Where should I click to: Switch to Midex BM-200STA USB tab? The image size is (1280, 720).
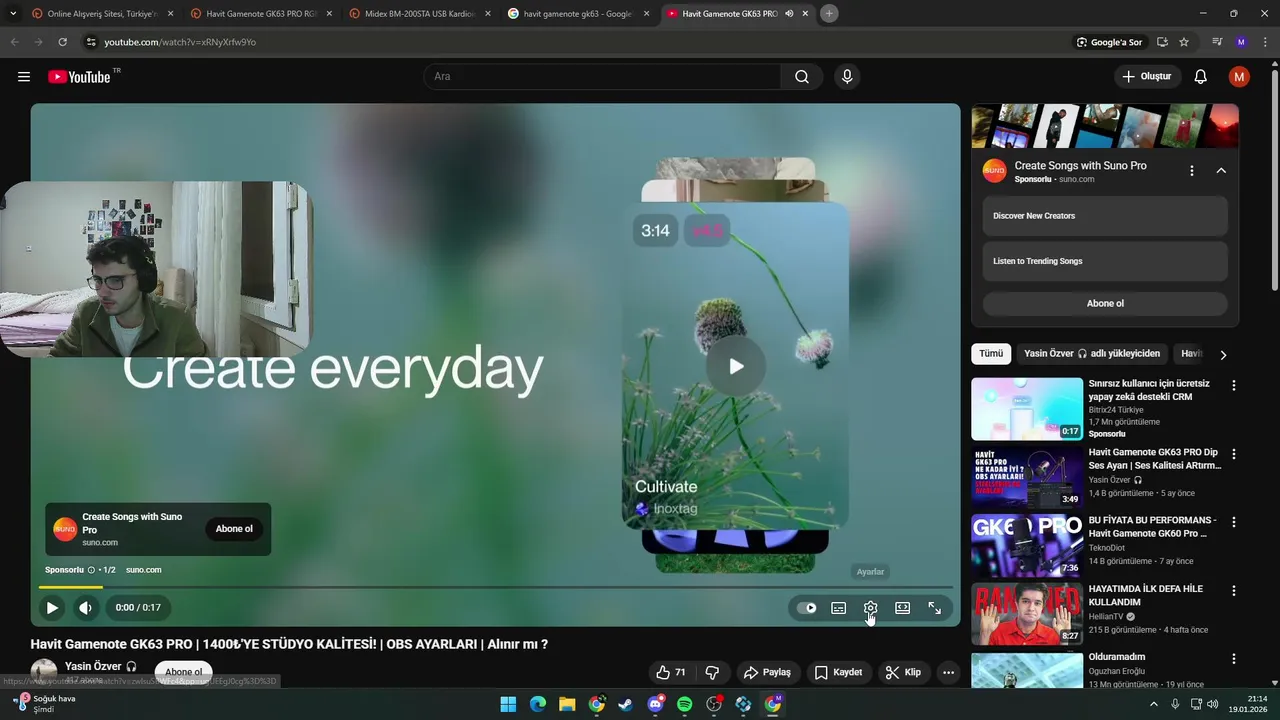tap(418, 14)
